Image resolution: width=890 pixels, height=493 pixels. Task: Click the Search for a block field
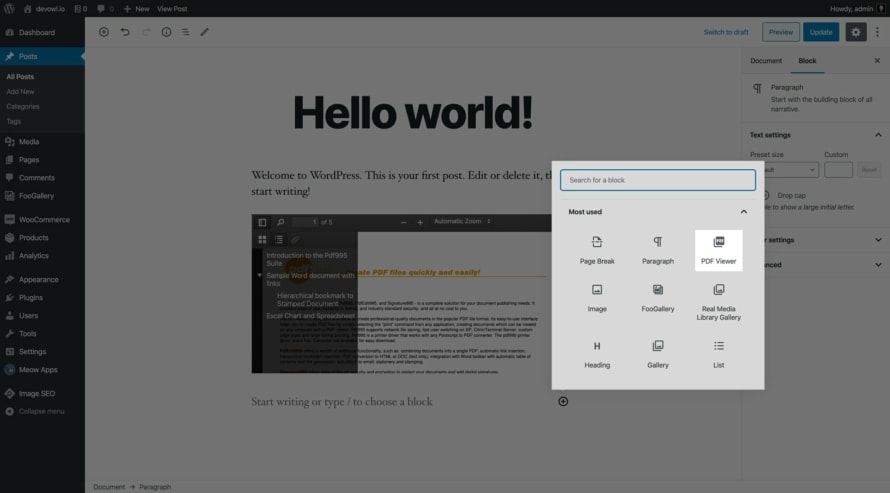657,180
